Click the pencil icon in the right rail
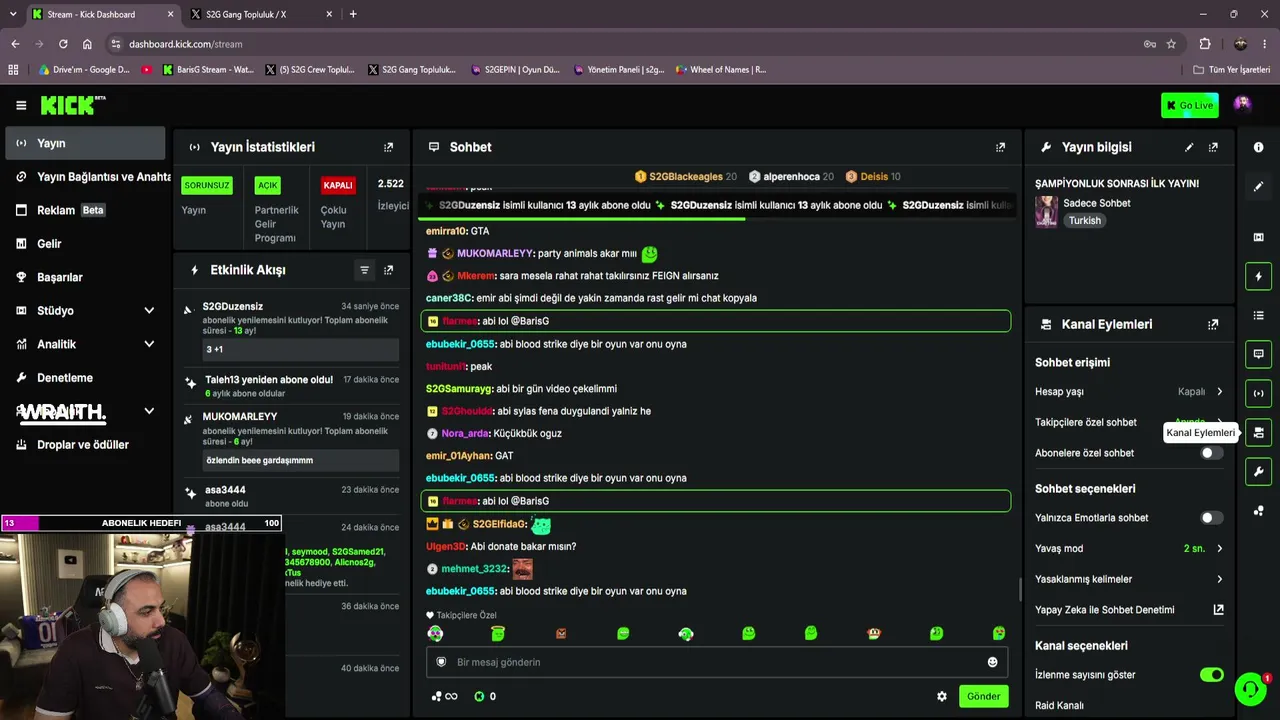1280x720 pixels. 1258,186
